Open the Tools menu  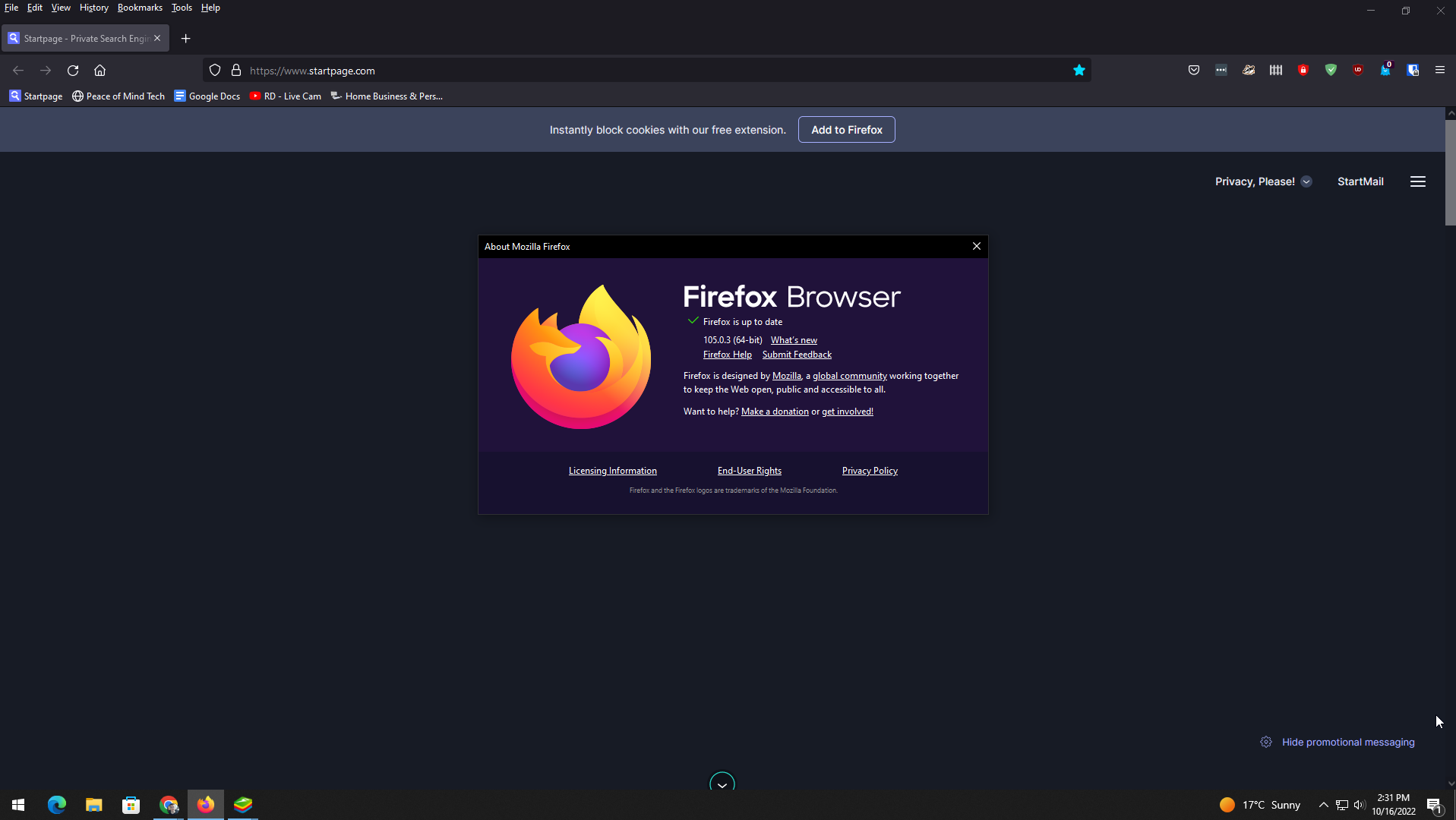click(x=182, y=8)
